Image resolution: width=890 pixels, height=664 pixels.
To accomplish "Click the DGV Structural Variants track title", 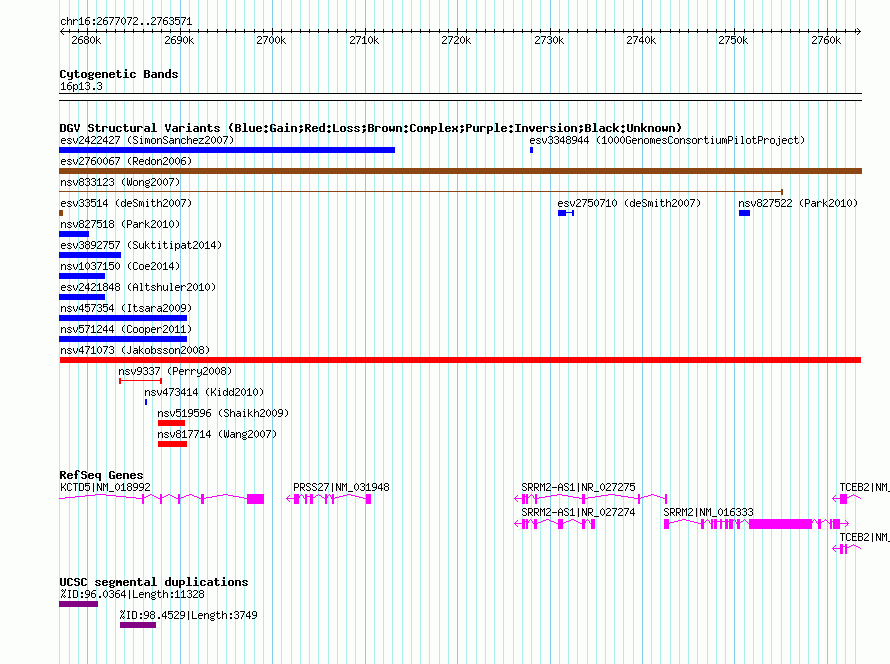I will point(370,128).
